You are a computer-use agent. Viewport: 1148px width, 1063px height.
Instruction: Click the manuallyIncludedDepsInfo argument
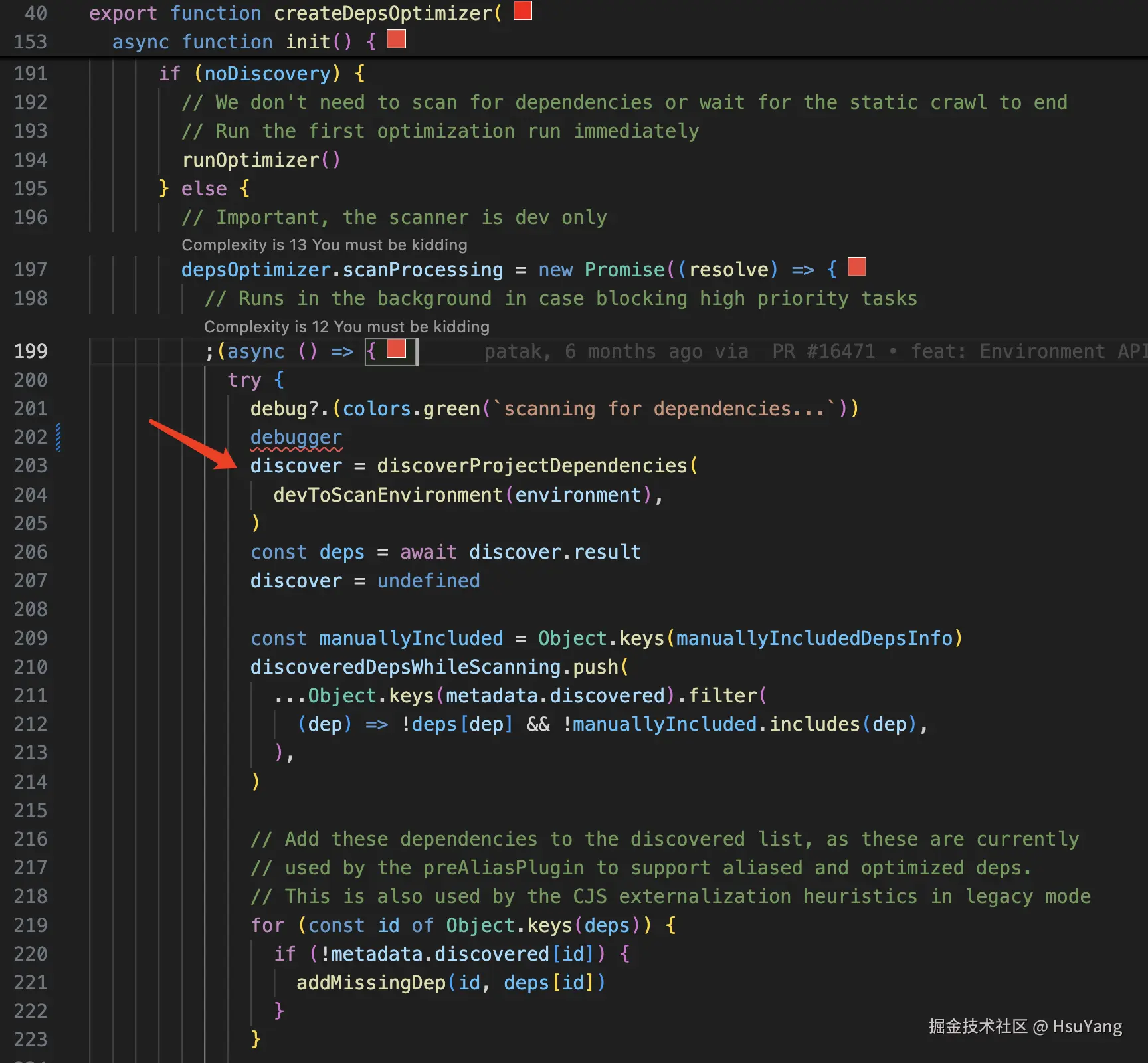[x=814, y=638]
